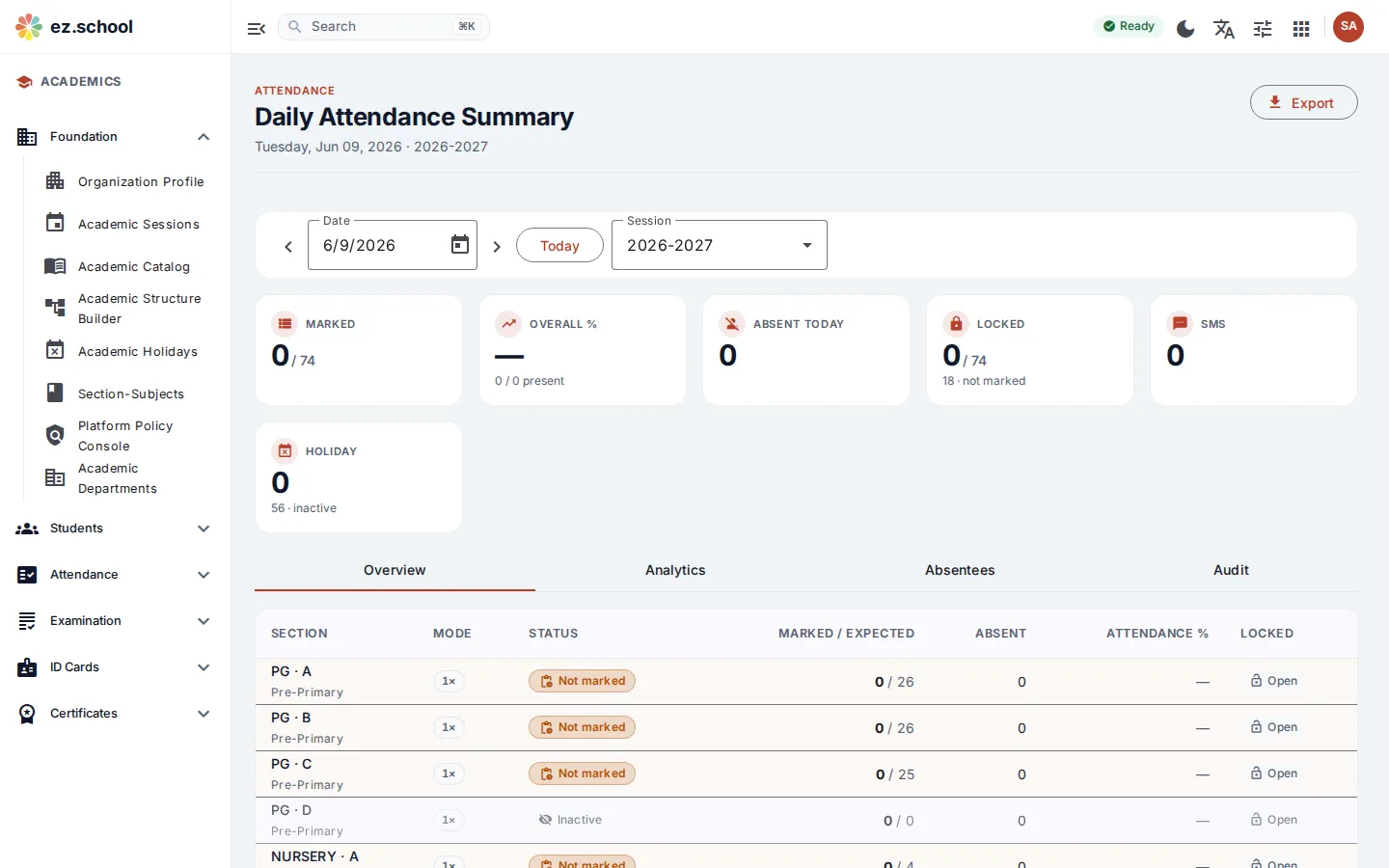Open the SA user avatar
Screen dimensions: 1389x868
click(x=1348, y=27)
